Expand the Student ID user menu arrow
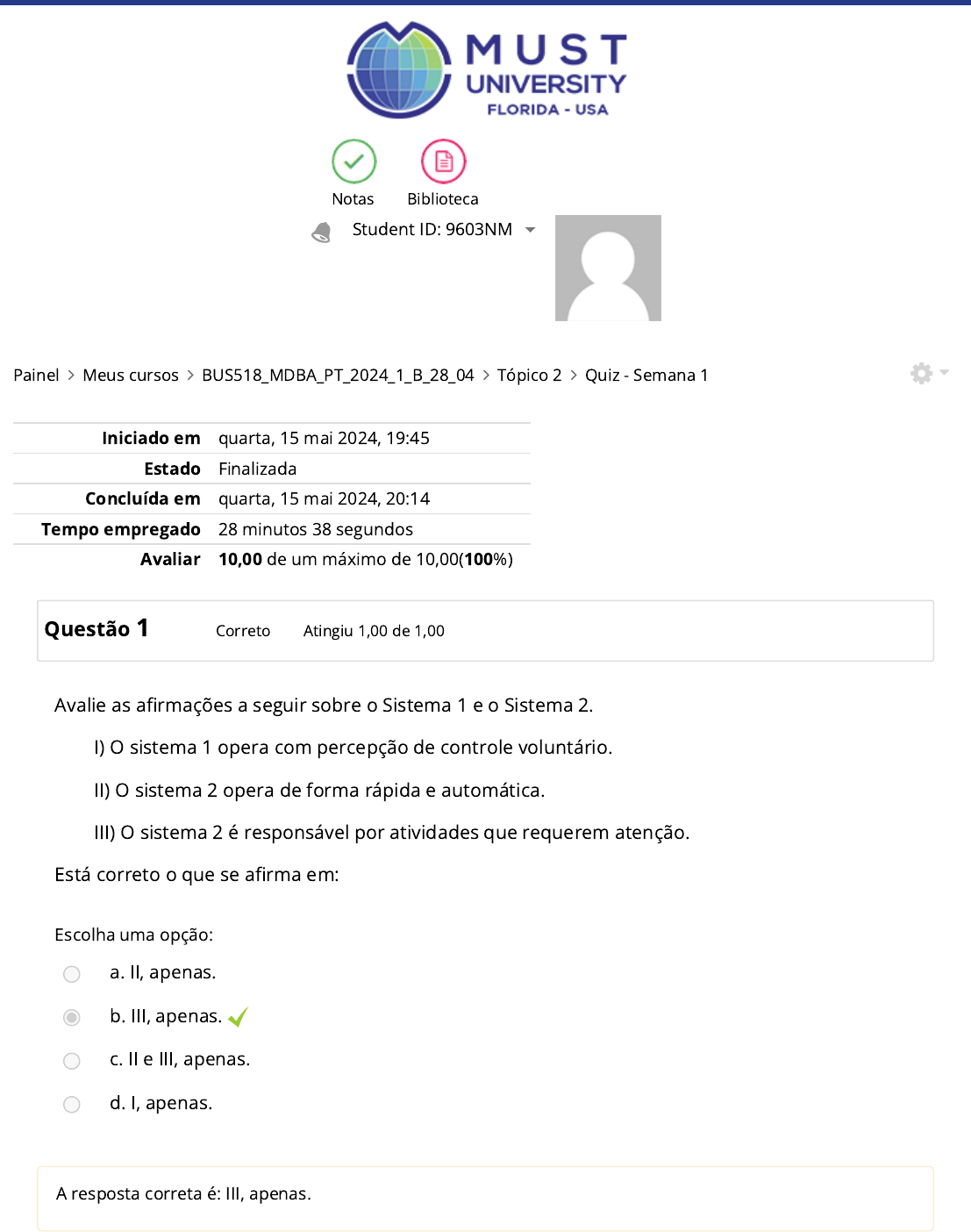The image size is (971, 1232). pos(530,230)
